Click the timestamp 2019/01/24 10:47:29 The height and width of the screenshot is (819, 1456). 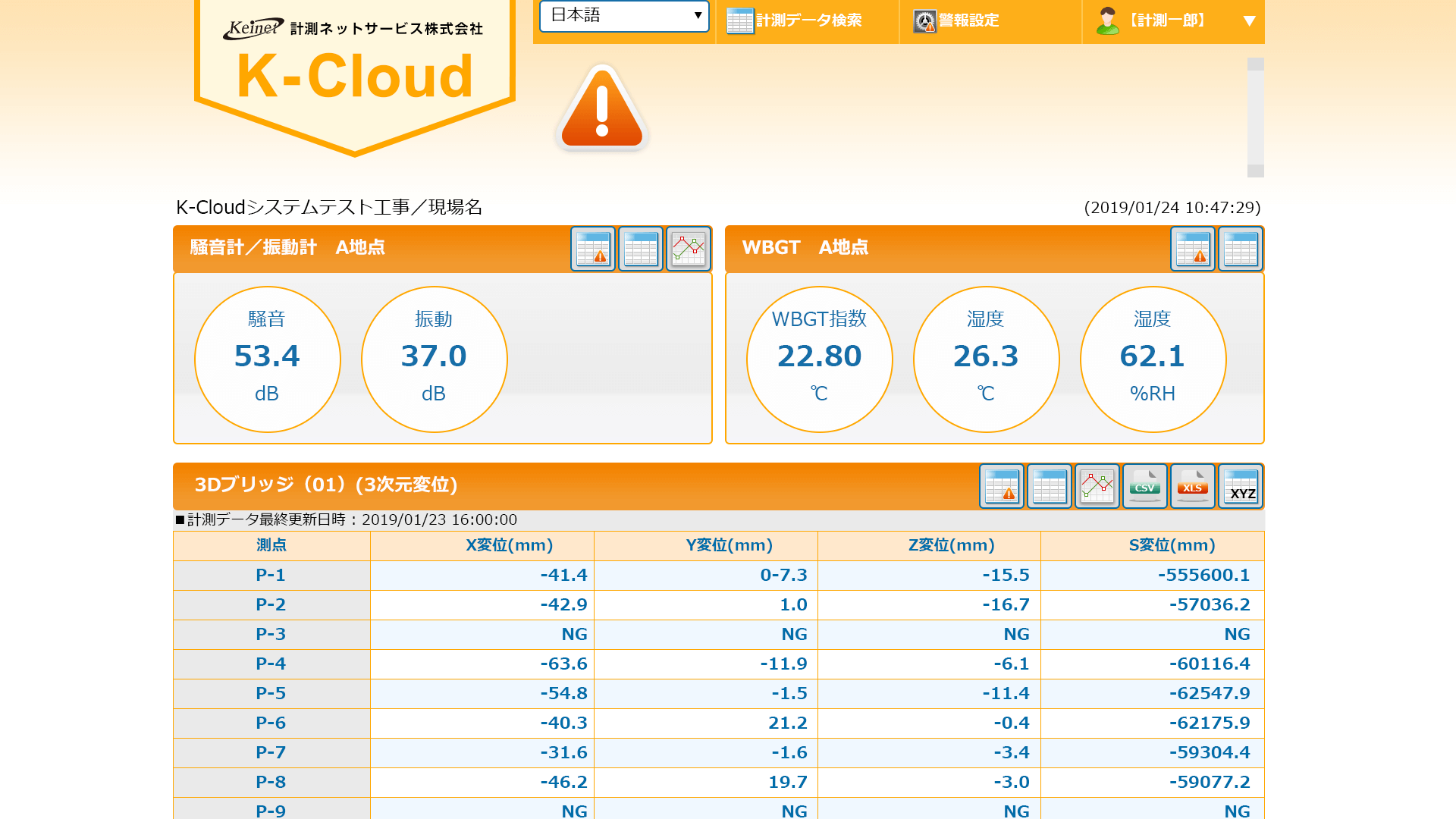[x=1172, y=208]
